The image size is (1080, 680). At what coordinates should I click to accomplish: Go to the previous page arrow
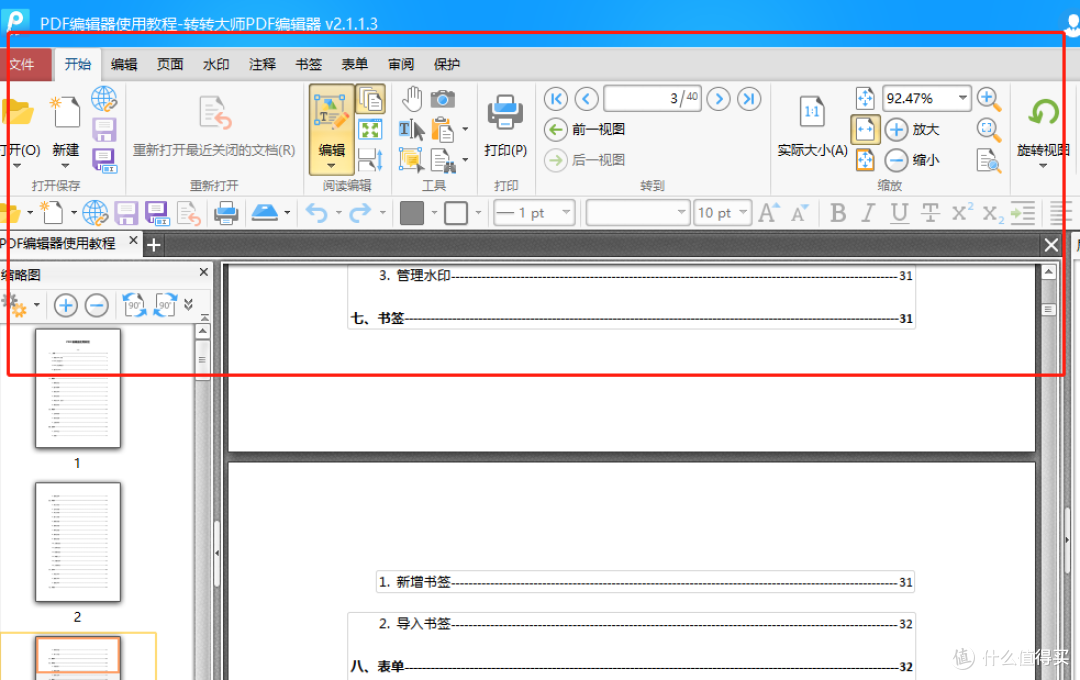pos(586,99)
